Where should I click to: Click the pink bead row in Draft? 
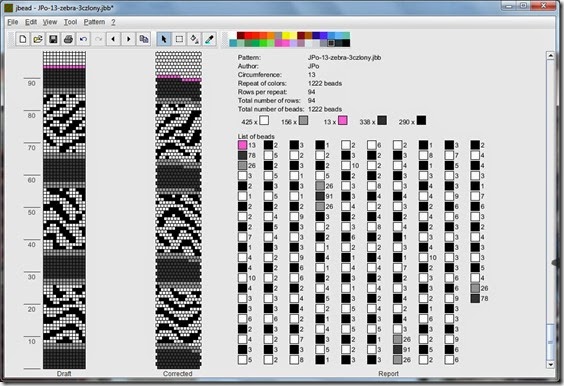click(64, 67)
